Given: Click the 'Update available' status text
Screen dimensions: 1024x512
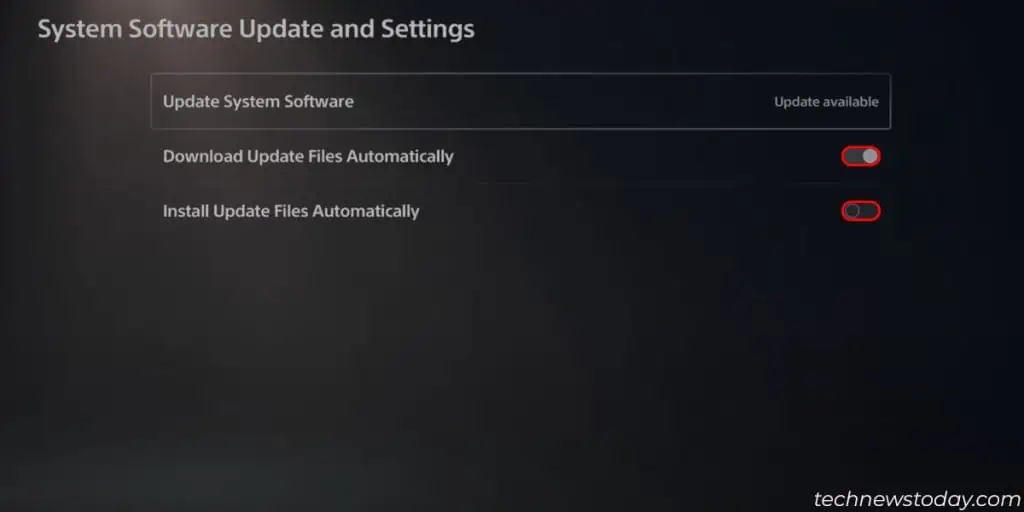Looking at the screenshot, I should pyautogui.click(x=826, y=102).
